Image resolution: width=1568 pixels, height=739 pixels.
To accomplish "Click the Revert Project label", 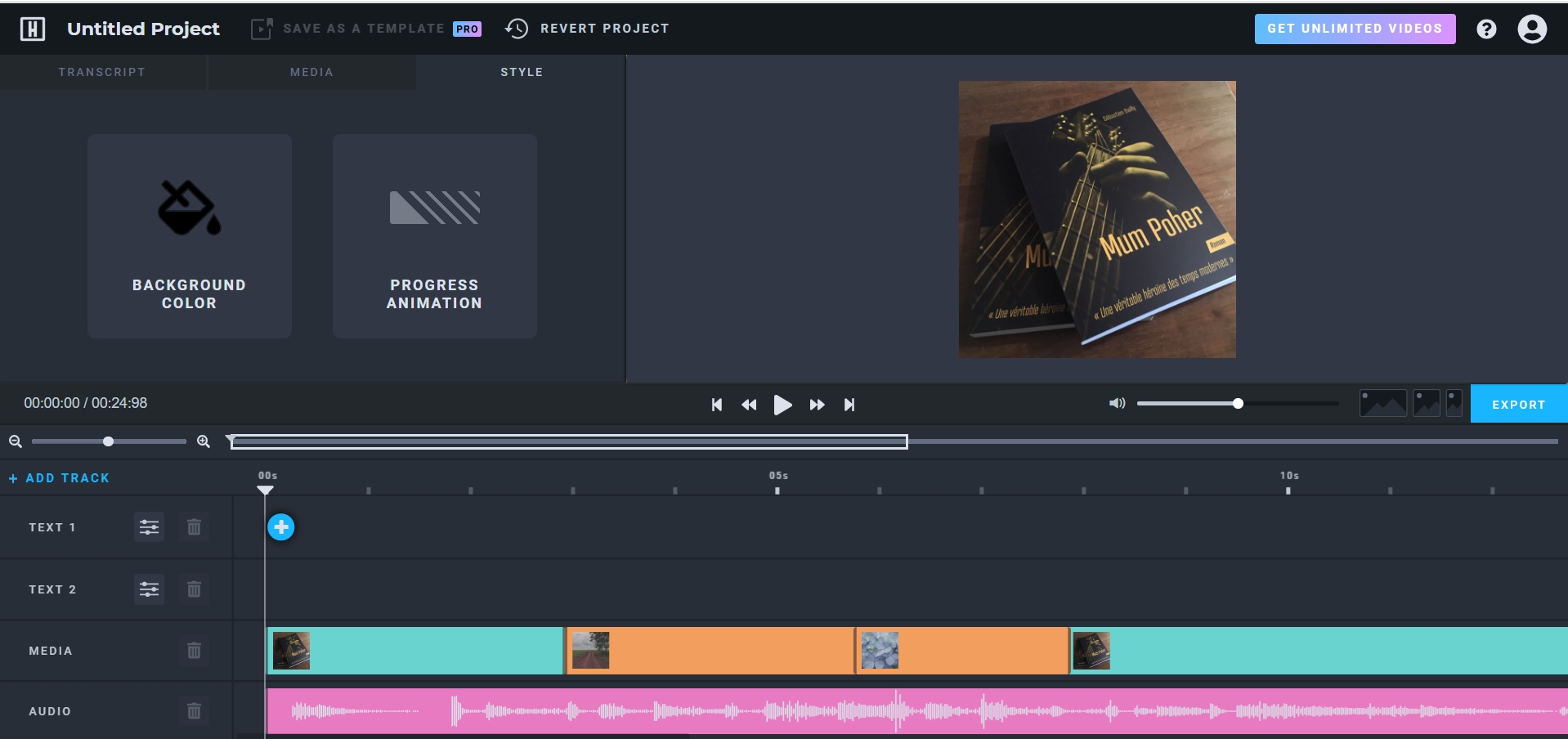I will (x=605, y=29).
